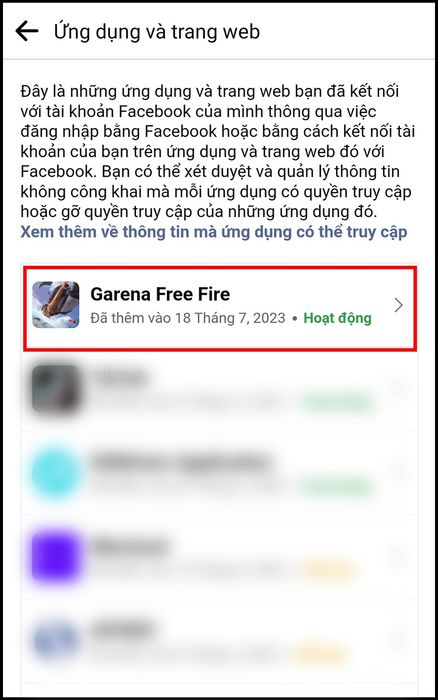Click the orange status on purple app row

tap(327, 571)
